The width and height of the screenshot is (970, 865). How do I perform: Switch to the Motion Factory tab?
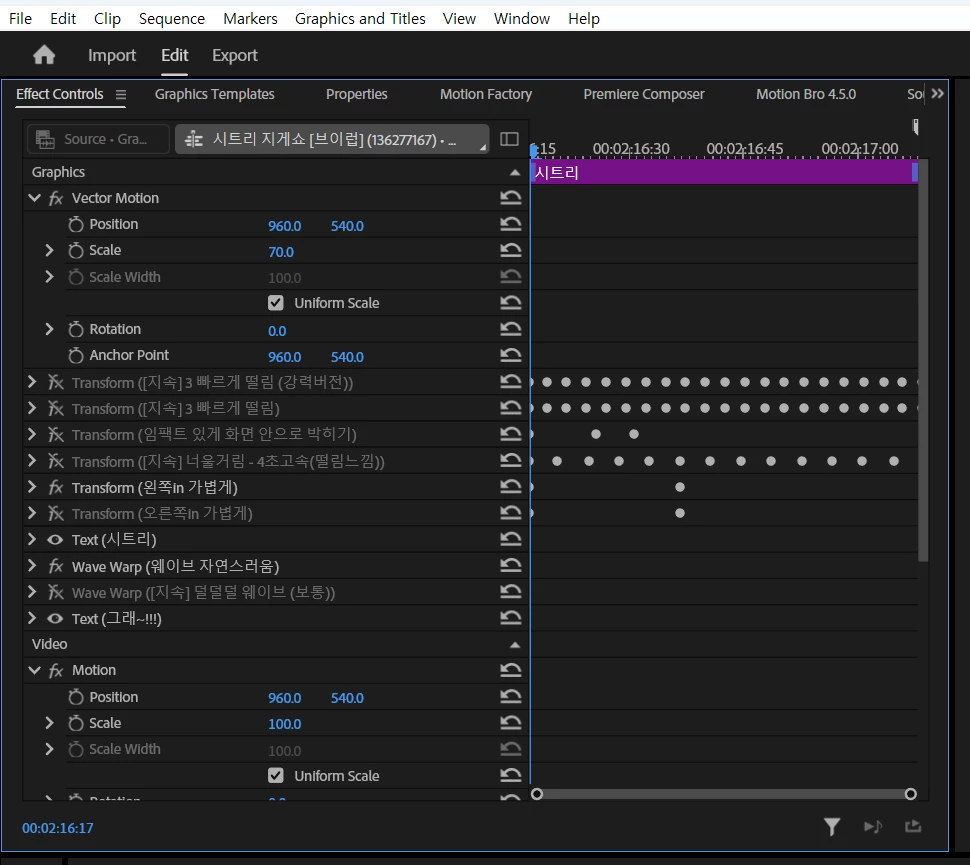486,94
